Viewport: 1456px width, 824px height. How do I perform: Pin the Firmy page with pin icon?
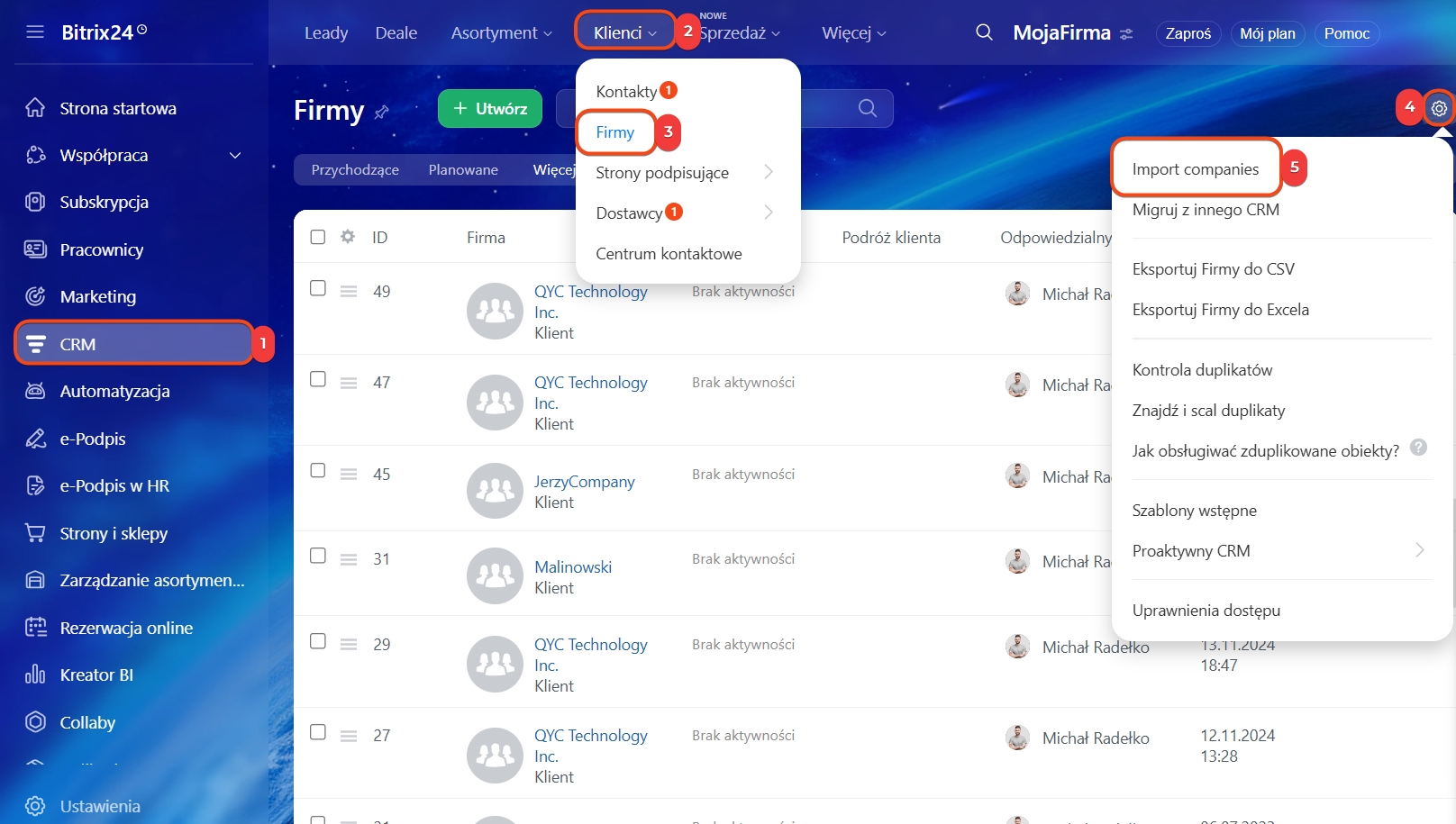click(381, 112)
